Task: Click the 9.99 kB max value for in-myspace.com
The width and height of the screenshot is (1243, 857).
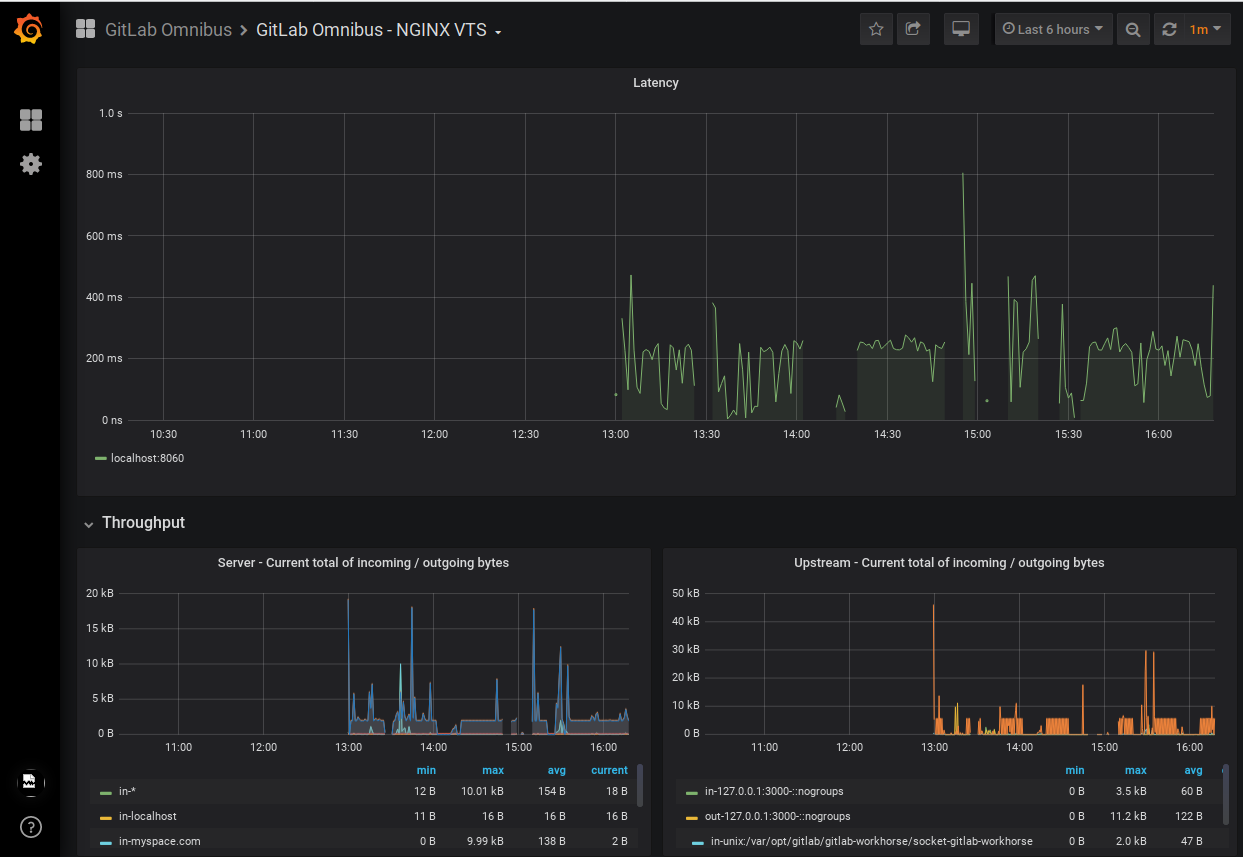Action: 483,842
